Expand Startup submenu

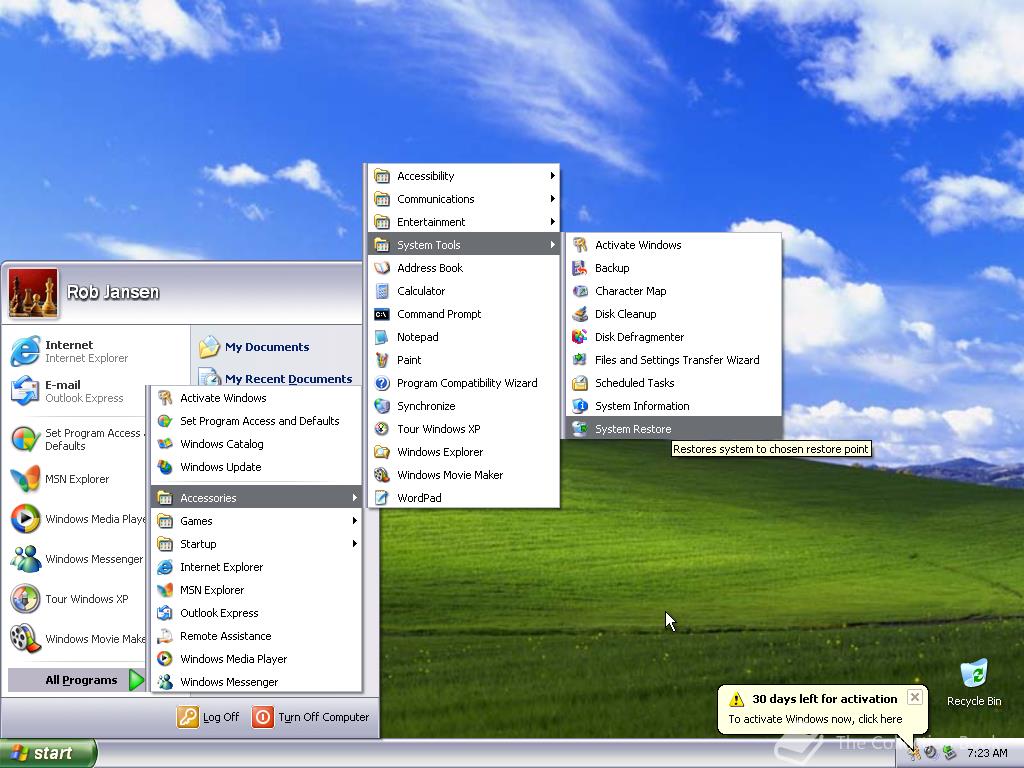click(x=257, y=543)
